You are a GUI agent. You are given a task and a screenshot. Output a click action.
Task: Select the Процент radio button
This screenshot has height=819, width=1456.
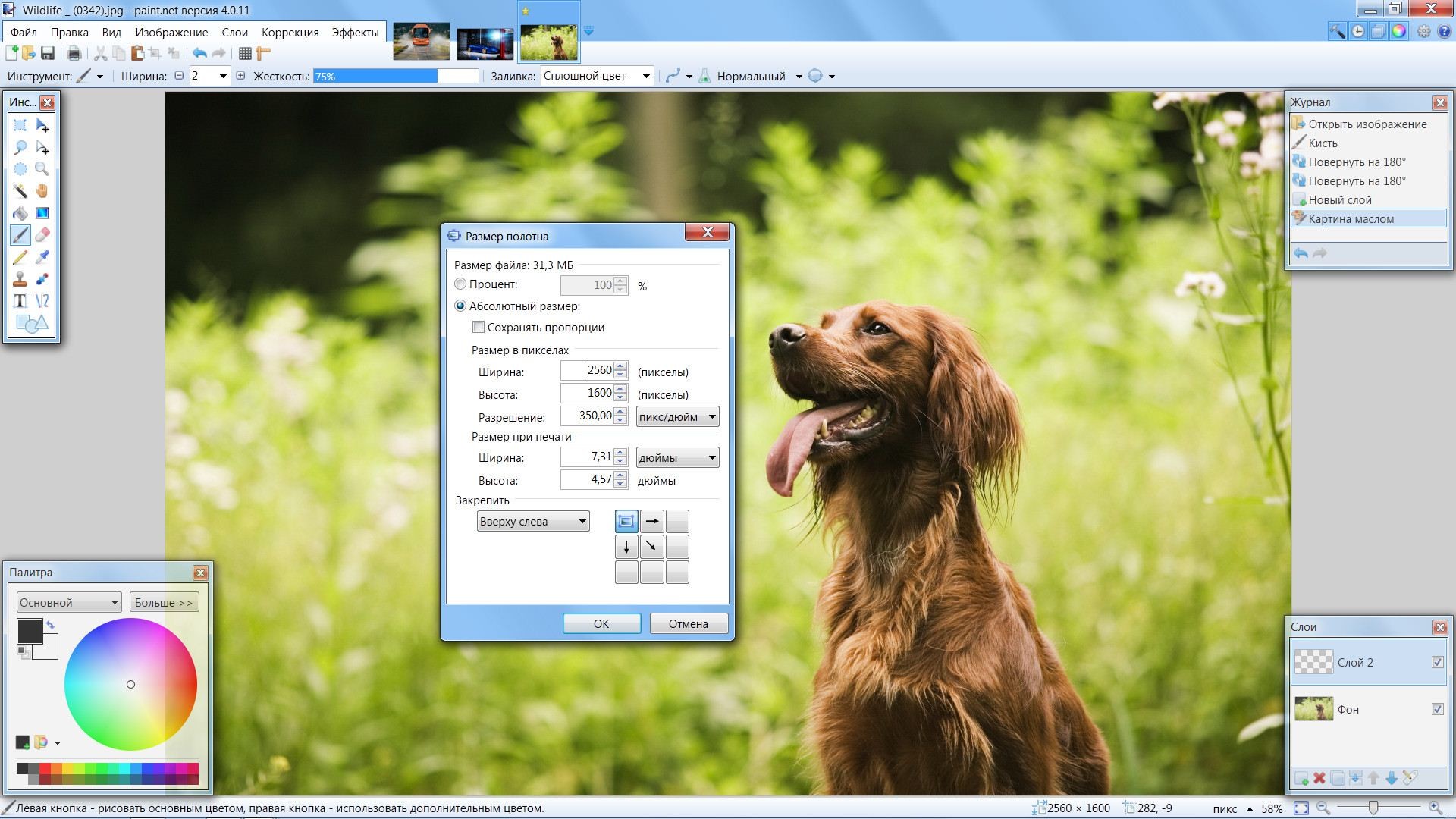[x=460, y=284]
